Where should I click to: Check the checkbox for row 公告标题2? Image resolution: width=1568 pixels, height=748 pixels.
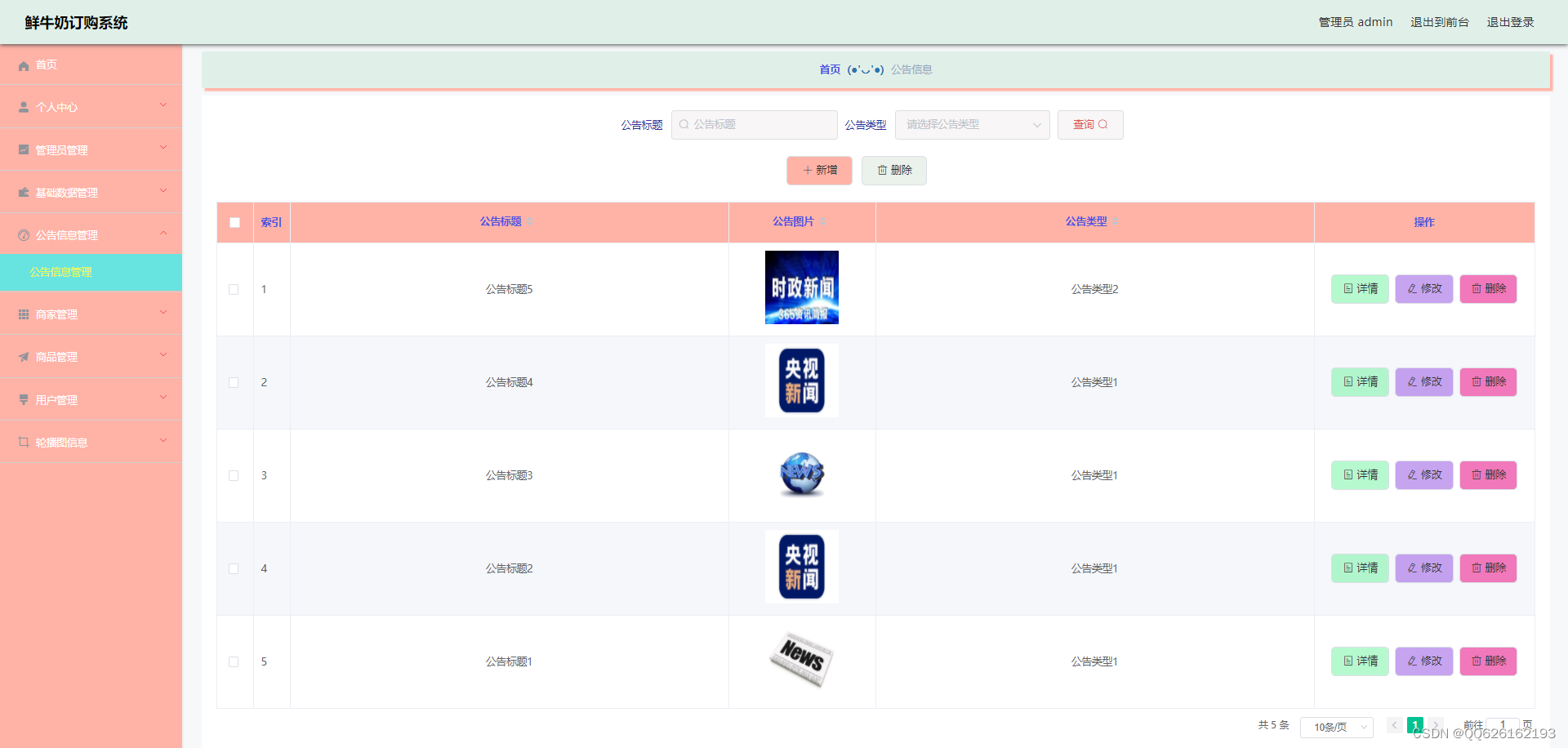234,568
